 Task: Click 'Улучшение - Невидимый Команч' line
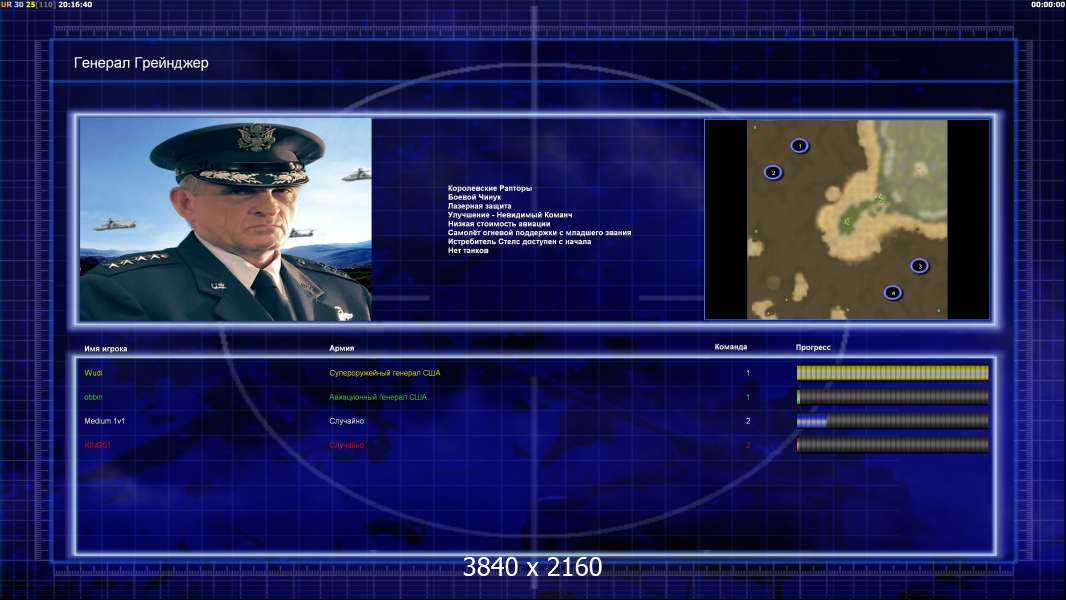(510, 215)
